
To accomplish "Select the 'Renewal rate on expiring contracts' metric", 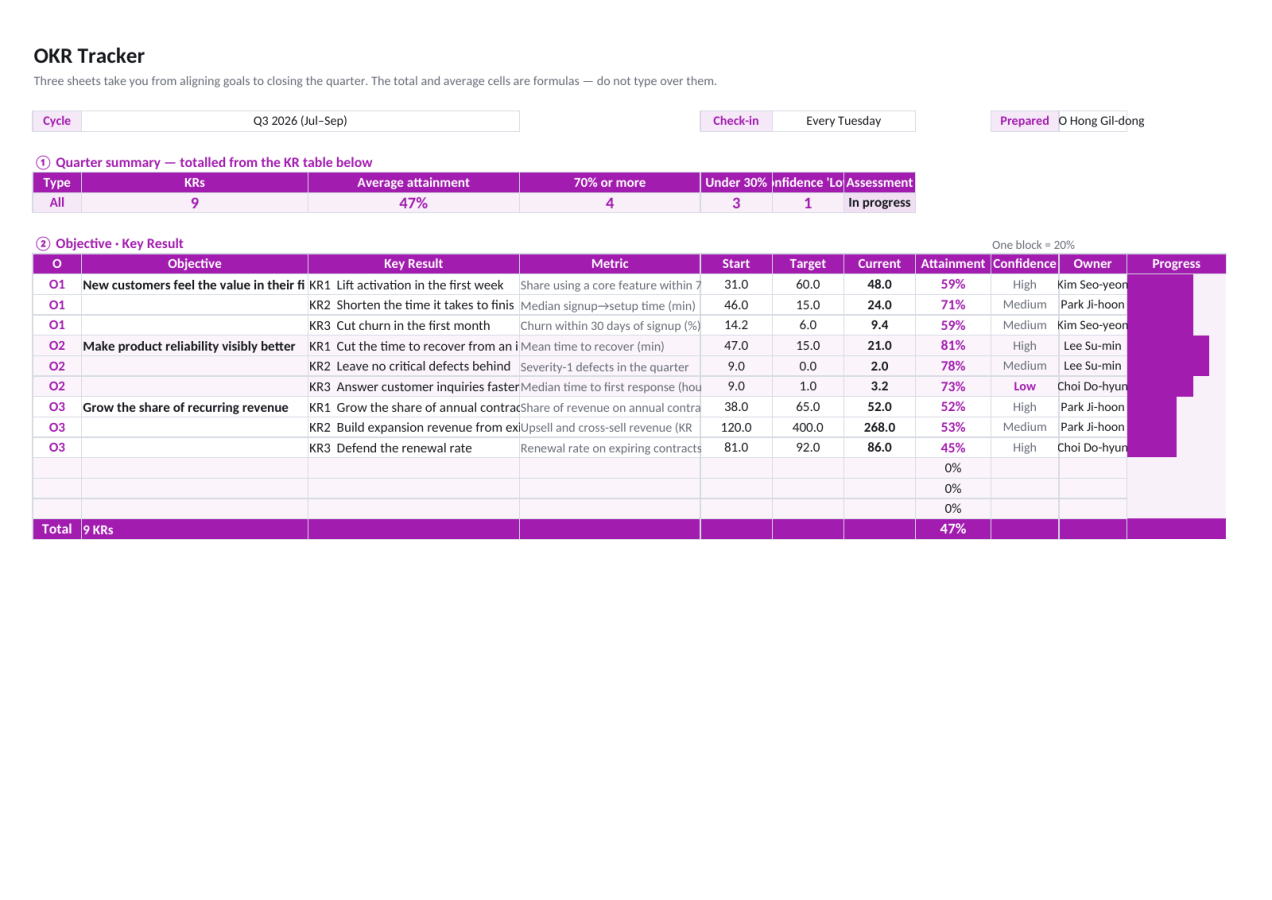I will 610,448.
